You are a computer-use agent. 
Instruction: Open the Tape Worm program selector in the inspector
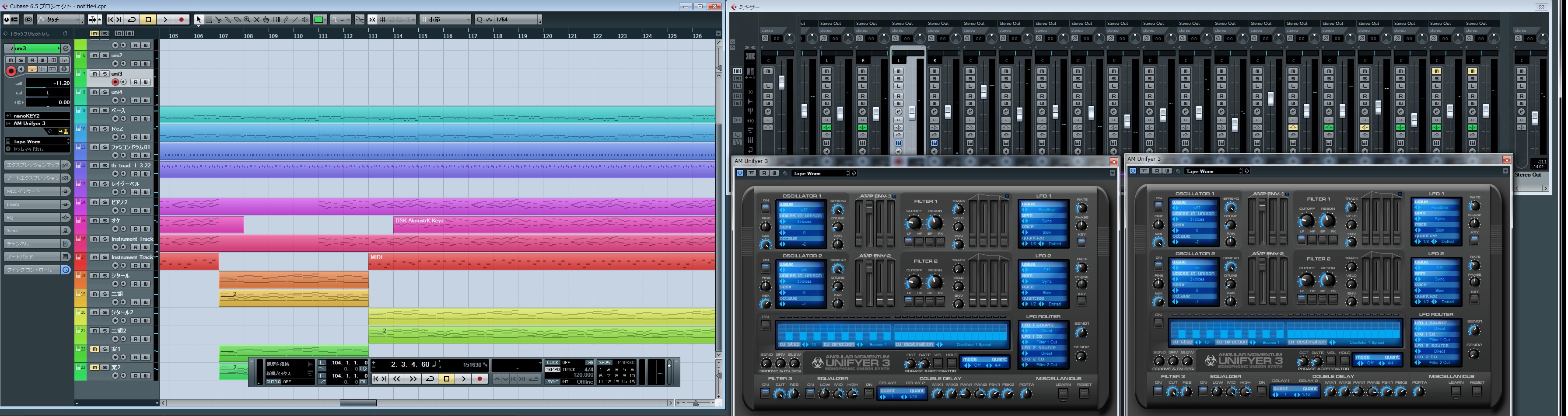pyautogui.click(x=38, y=142)
